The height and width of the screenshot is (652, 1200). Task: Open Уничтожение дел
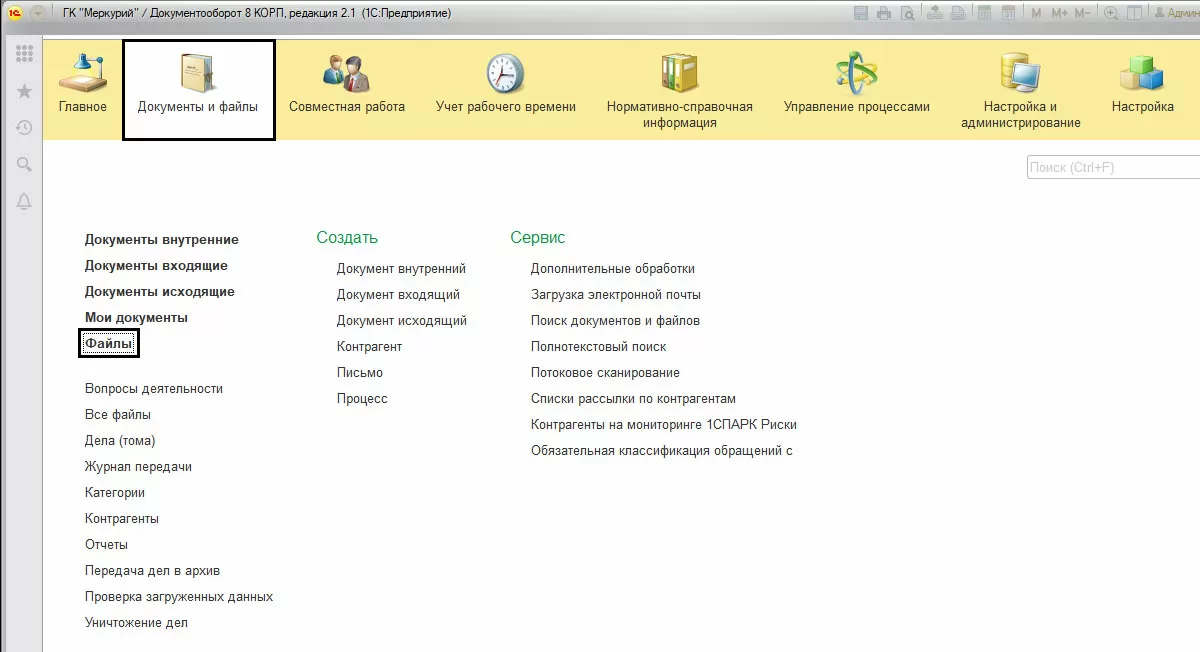pos(136,623)
